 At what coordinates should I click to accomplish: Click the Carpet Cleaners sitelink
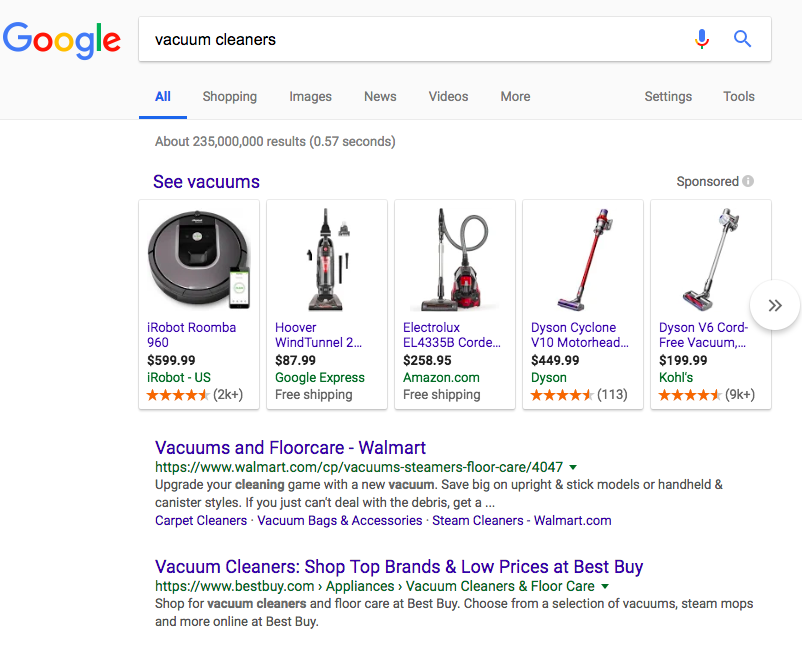pos(200,520)
